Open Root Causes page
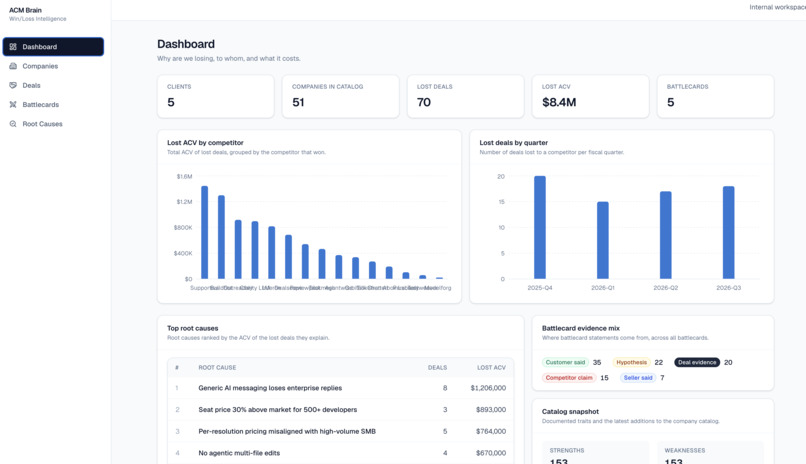The width and height of the screenshot is (806, 464). tap(53, 124)
